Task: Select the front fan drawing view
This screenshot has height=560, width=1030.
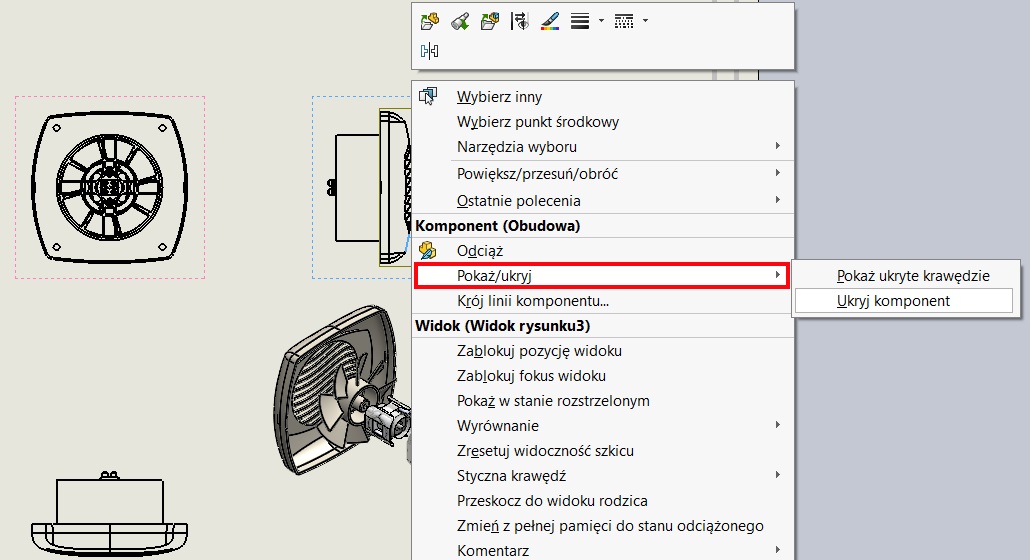Action: [110, 187]
